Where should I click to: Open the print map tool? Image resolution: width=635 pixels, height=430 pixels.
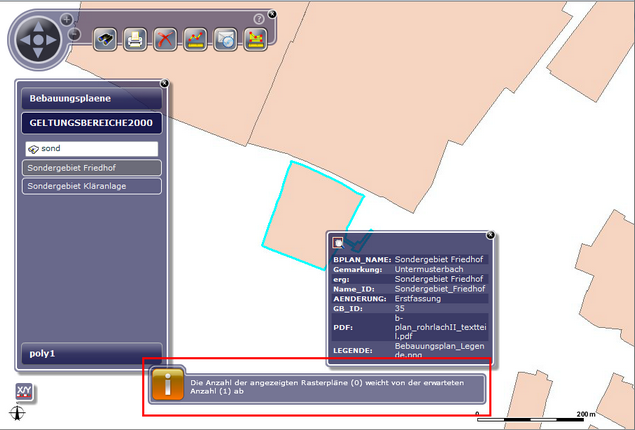tap(135, 39)
